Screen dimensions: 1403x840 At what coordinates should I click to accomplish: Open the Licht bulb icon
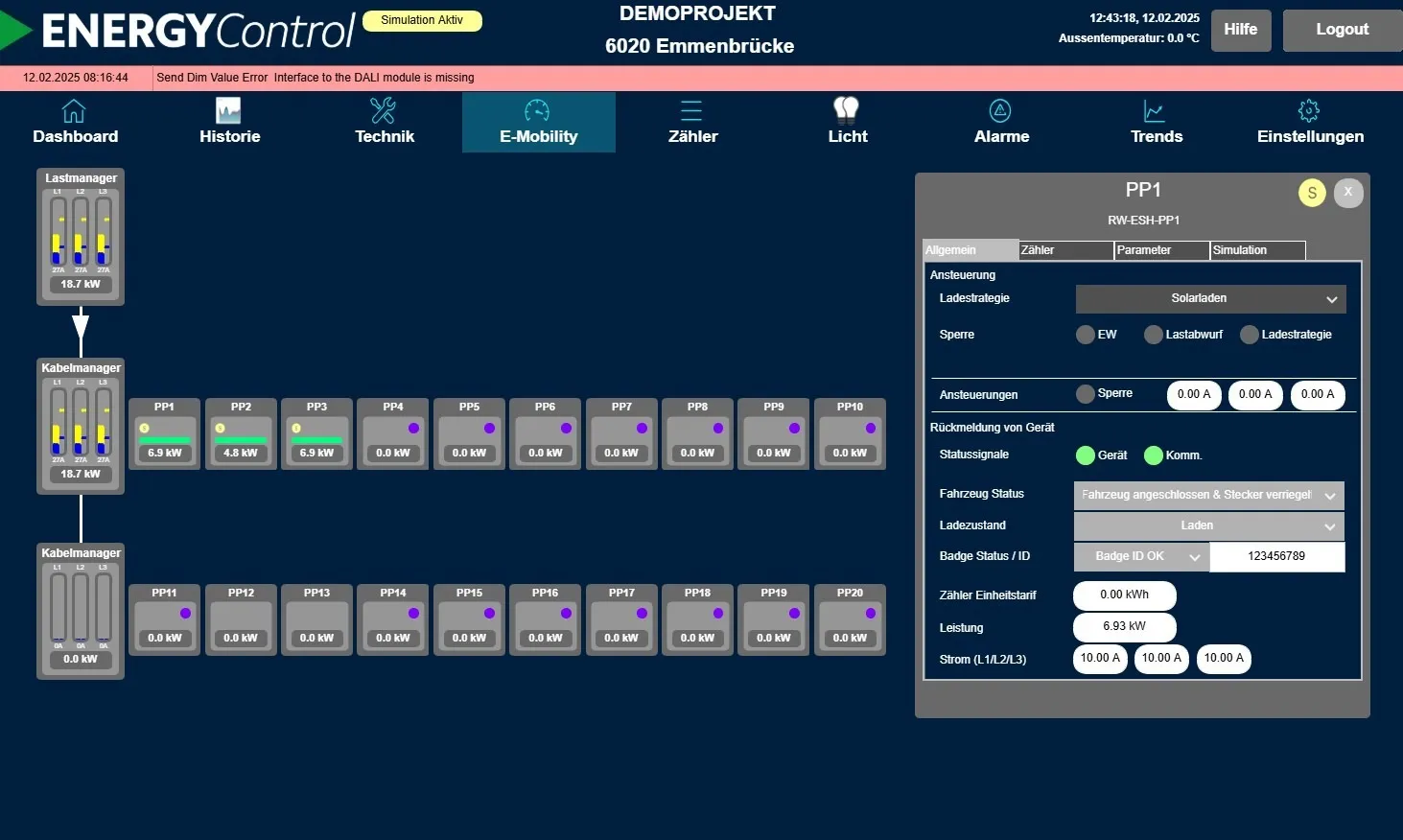coord(846,111)
